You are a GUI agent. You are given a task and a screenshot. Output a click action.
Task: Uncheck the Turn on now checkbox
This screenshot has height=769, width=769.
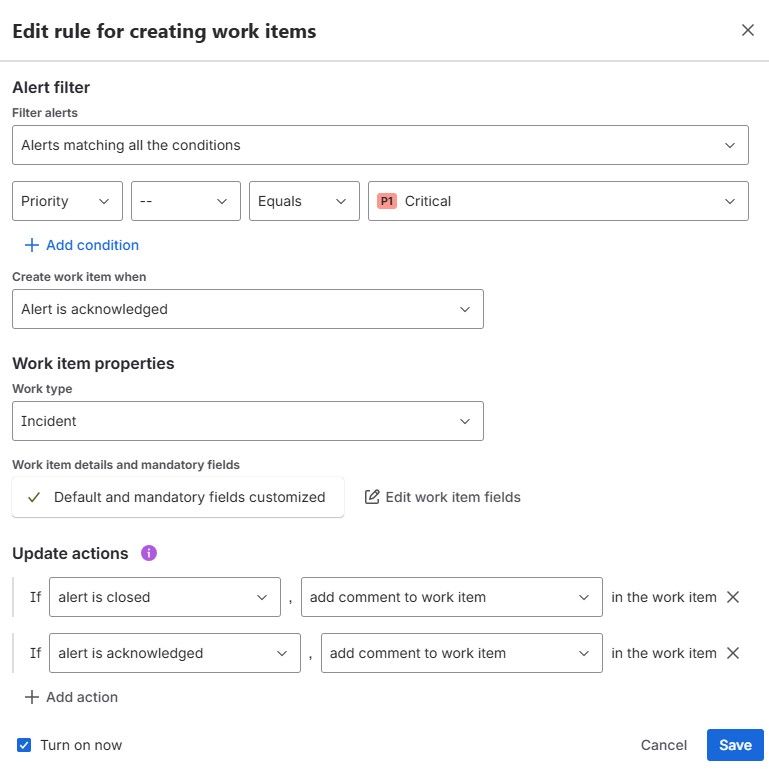click(x=24, y=745)
